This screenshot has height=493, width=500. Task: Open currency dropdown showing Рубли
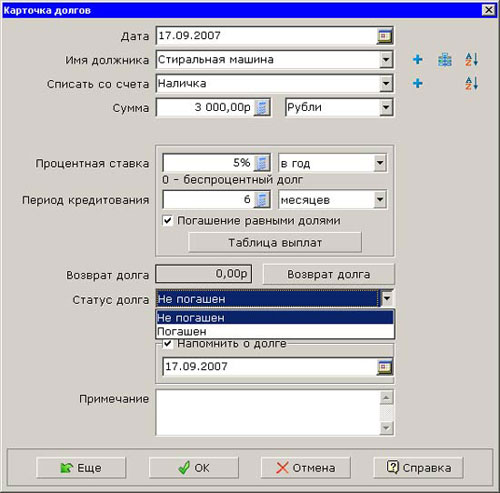[x=386, y=107]
